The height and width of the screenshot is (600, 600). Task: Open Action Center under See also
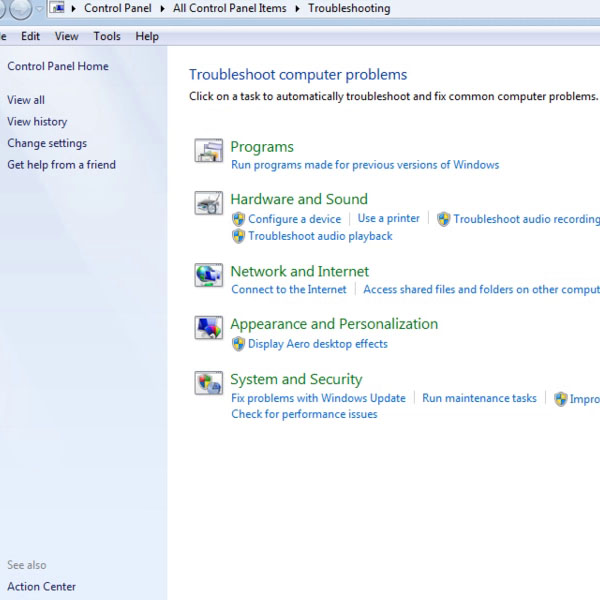pos(41,587)
